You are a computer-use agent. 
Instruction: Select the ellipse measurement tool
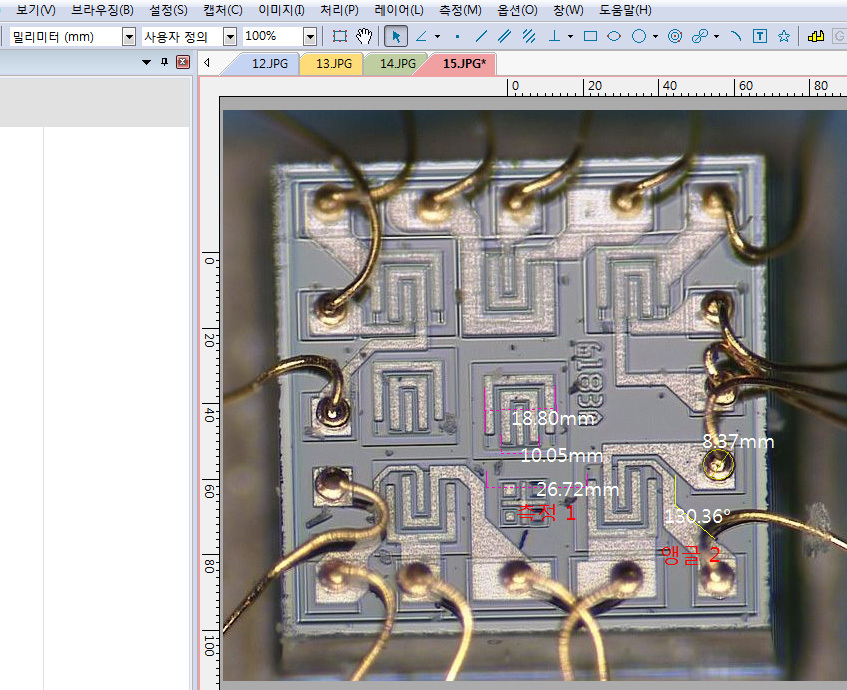tap(614, 36)
